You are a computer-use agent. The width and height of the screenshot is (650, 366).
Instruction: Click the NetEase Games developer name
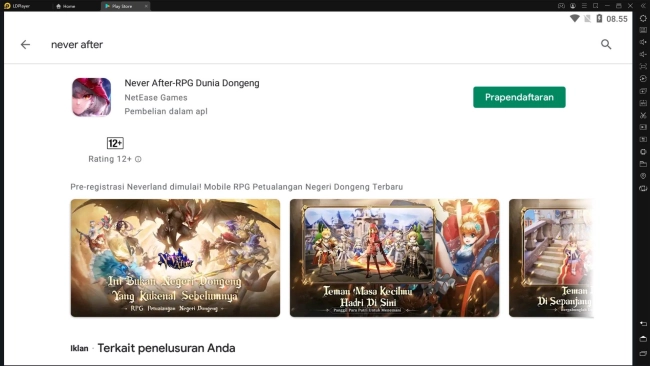tap(156, 97)
